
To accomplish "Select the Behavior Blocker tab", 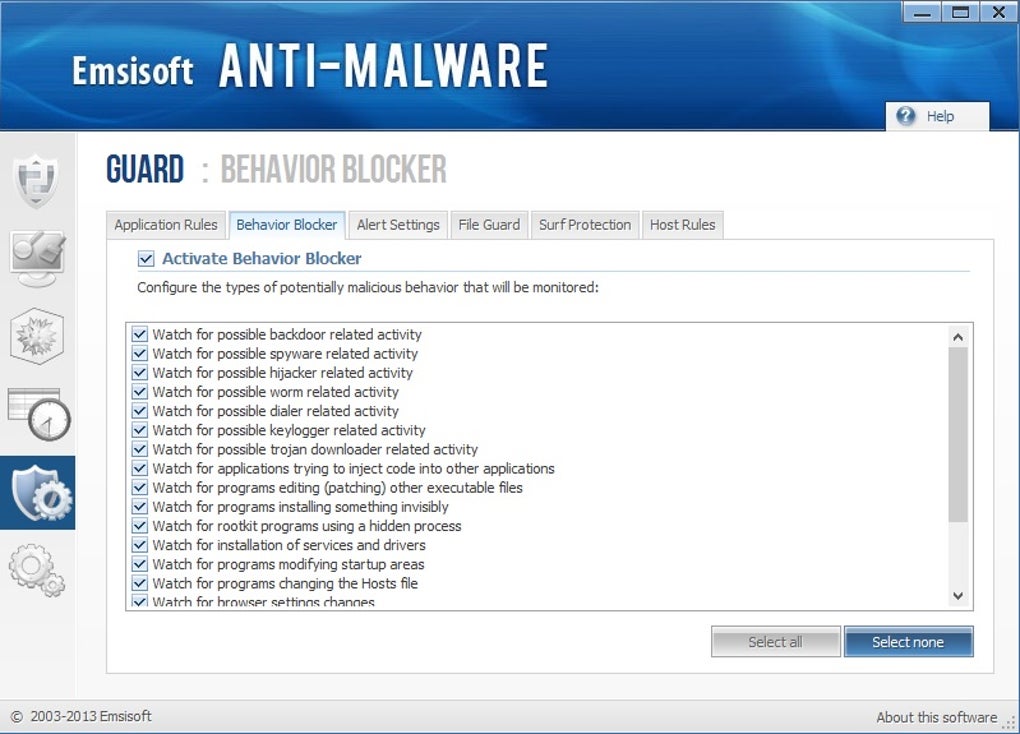I will [287, 225].
